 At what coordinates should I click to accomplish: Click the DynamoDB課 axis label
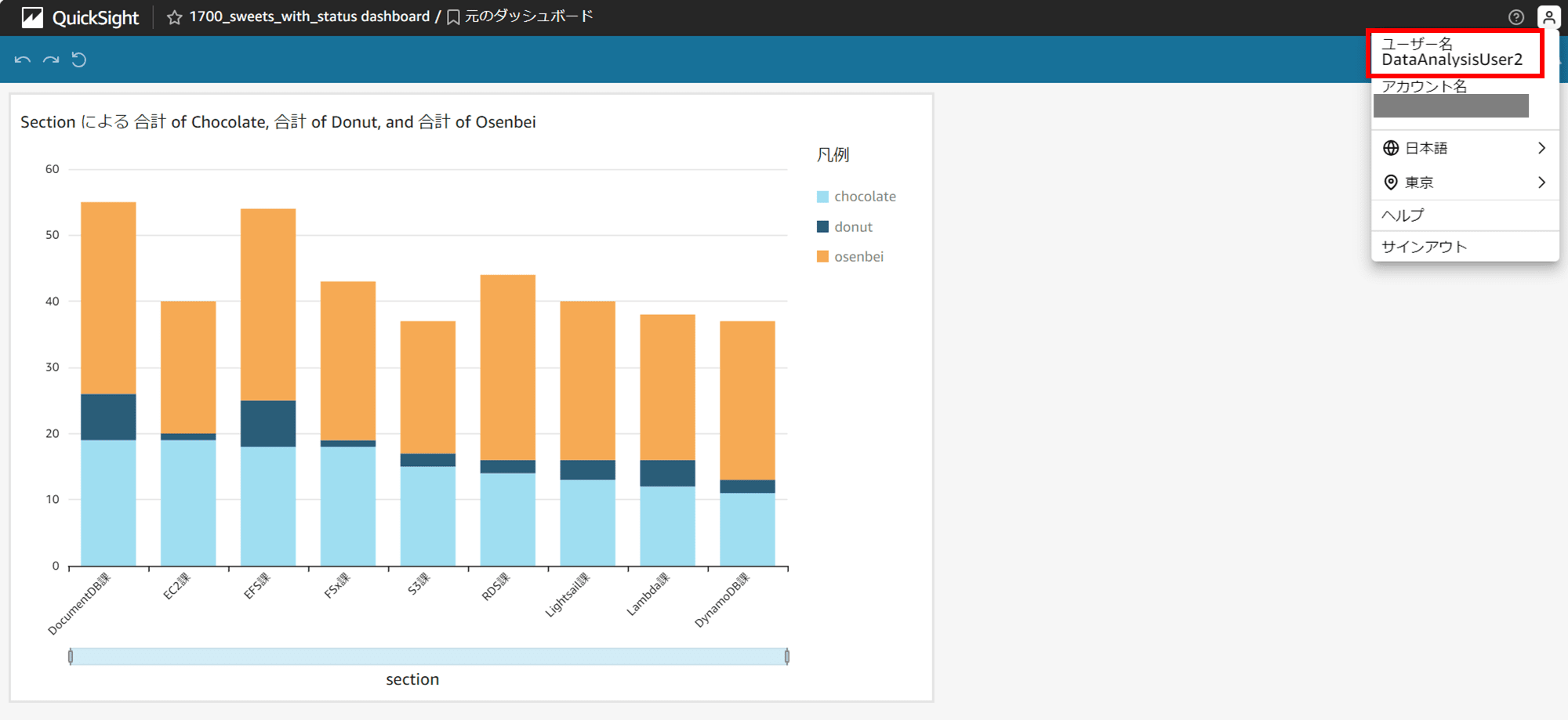coord(722,600)
